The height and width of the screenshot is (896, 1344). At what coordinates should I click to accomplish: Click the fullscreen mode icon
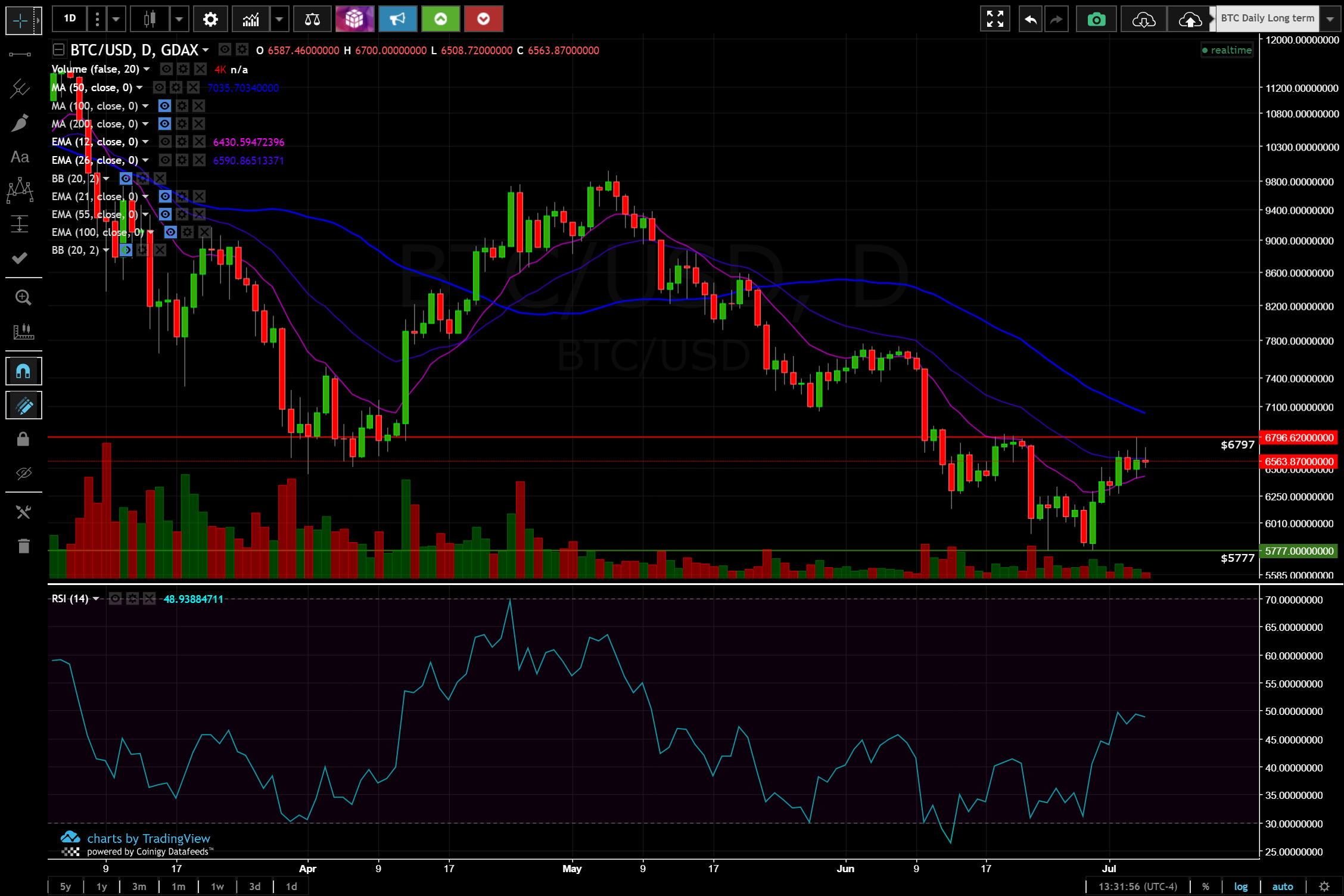click(994, 20)
